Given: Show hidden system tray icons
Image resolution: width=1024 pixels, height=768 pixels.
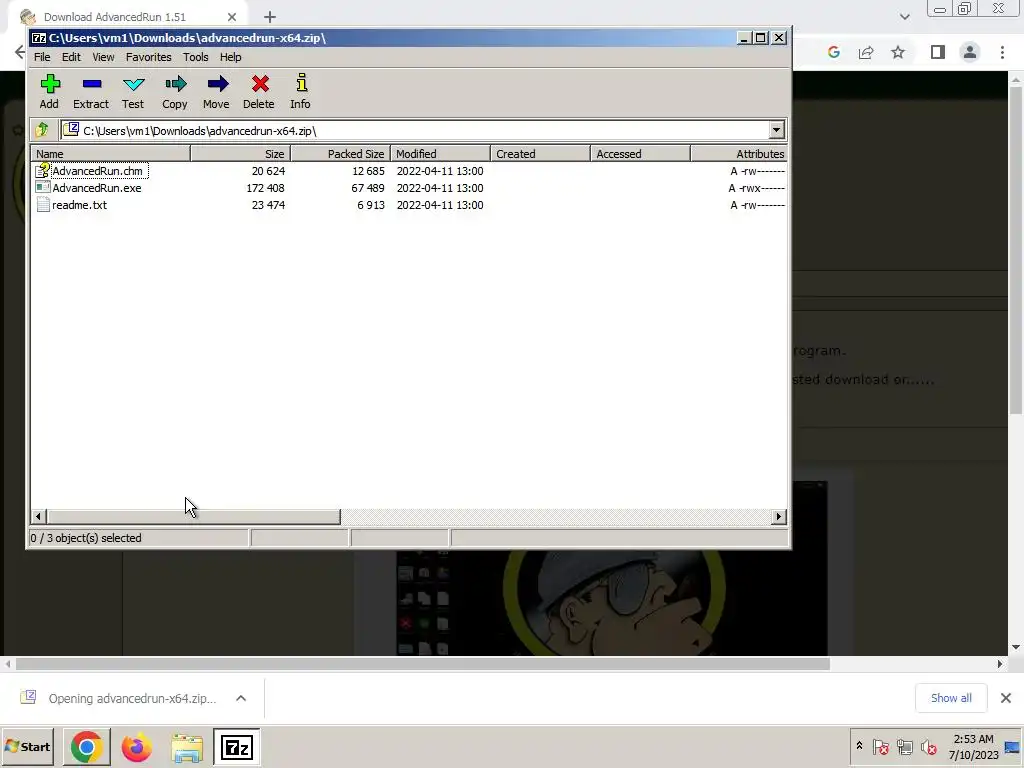Looking at the screenshot, I should point(859,746).
